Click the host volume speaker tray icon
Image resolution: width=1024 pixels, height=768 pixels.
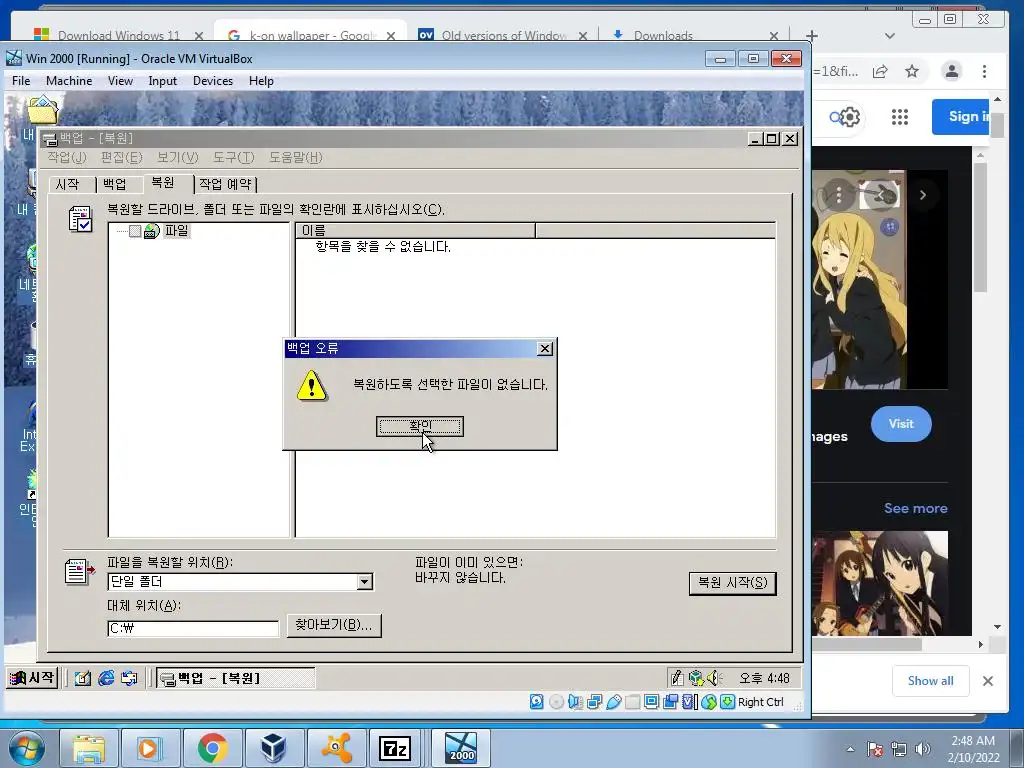pyautogui.click(x=923, y=749)
